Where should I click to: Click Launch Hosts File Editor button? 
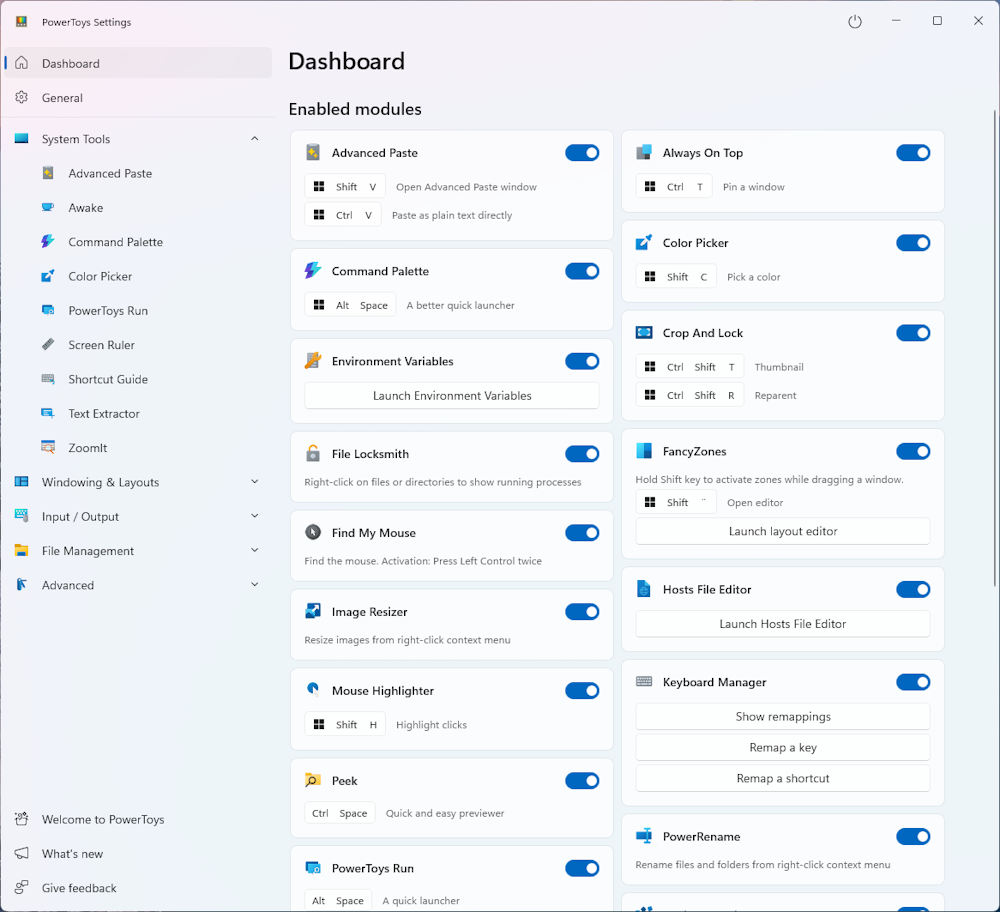(783, 624)
